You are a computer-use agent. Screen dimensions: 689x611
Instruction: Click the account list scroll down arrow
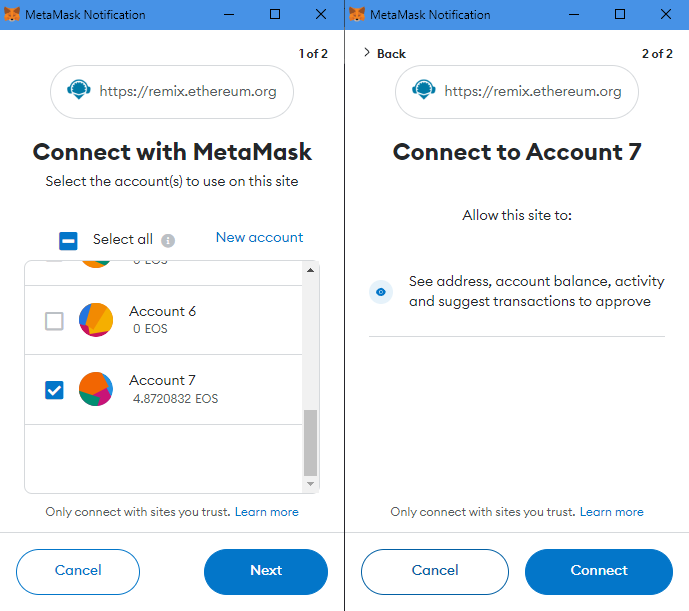[310, 484]
